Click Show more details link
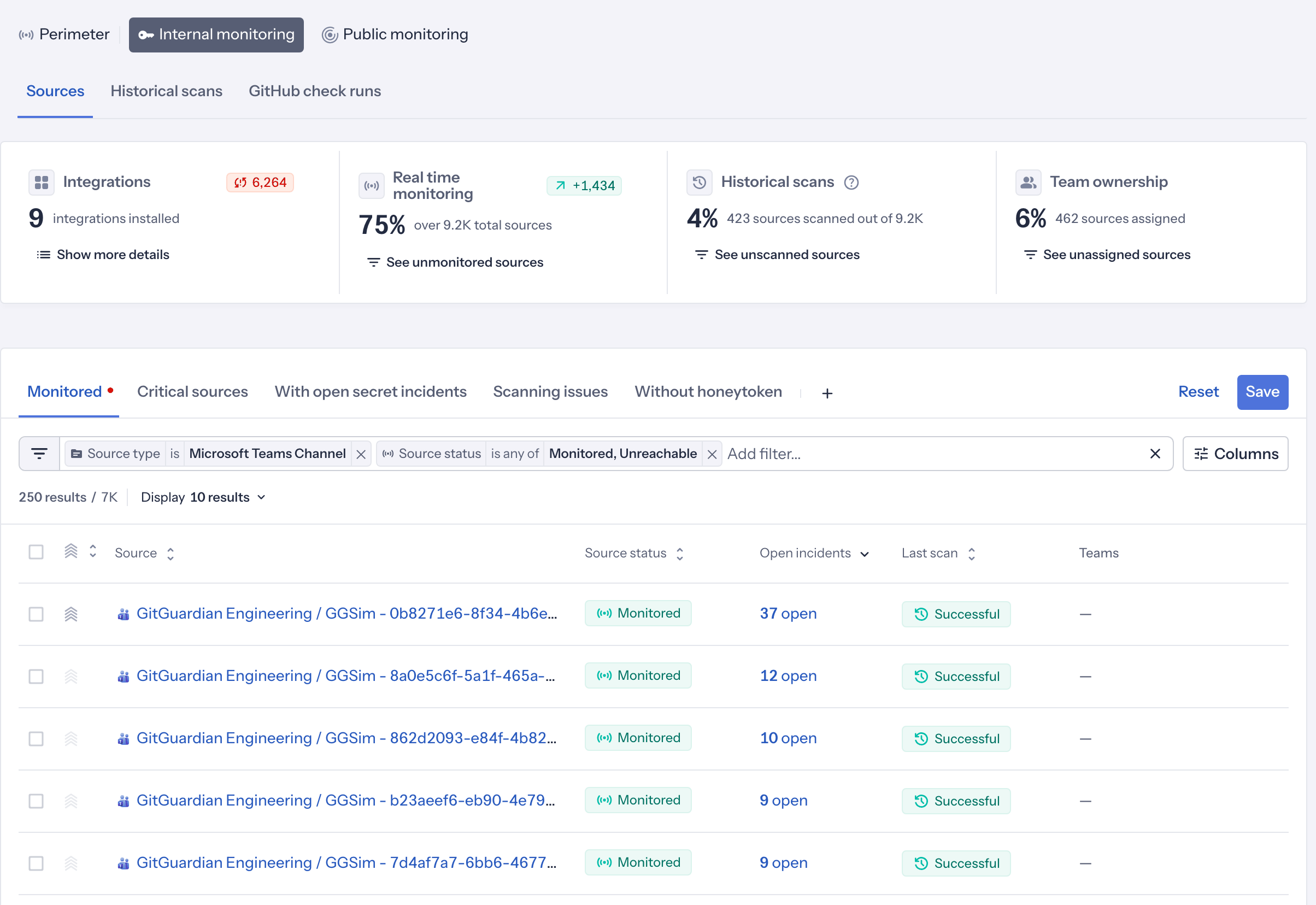1316x905 pixels. click(x=103, y=255)
